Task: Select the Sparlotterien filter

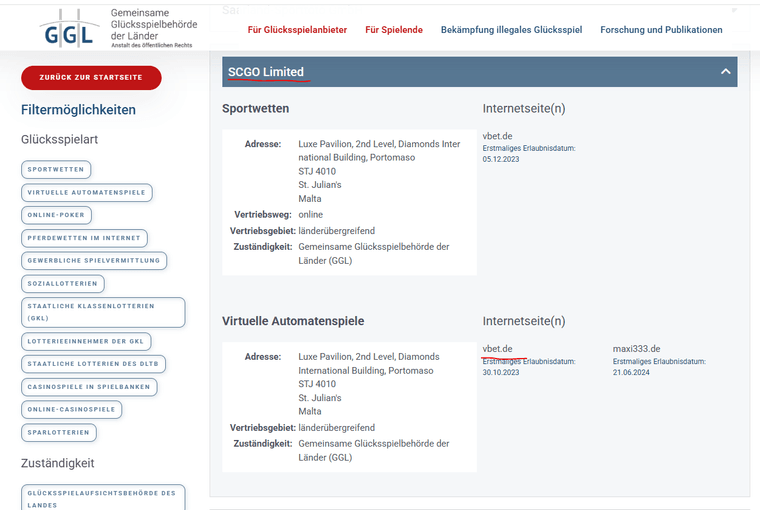Action: click(x=59, y=432)
